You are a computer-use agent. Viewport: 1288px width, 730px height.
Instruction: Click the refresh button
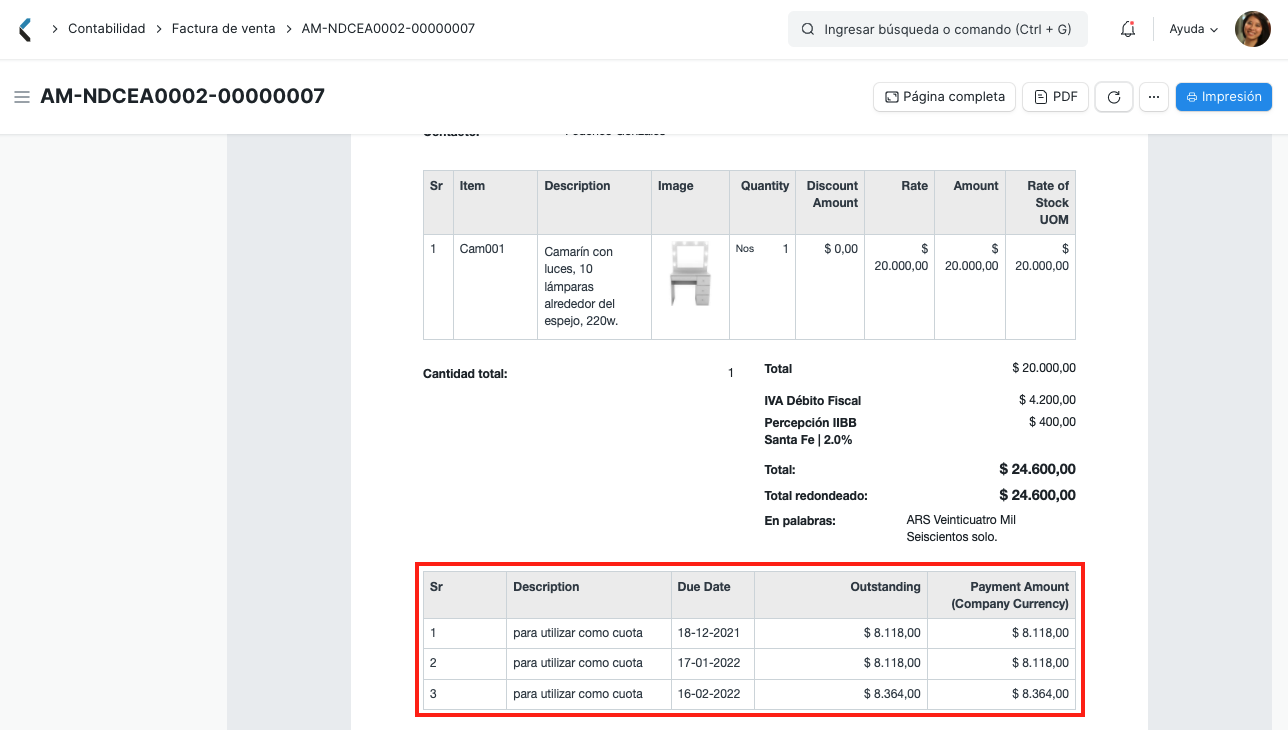tap(1114, 97)
